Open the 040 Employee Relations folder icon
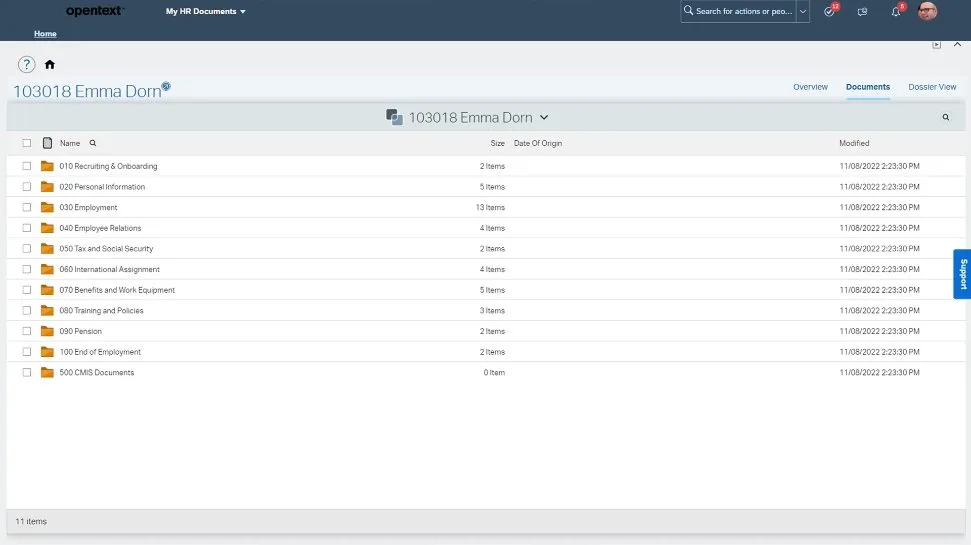971x545 pixels. pyautogui.click(x=47, y=228)
